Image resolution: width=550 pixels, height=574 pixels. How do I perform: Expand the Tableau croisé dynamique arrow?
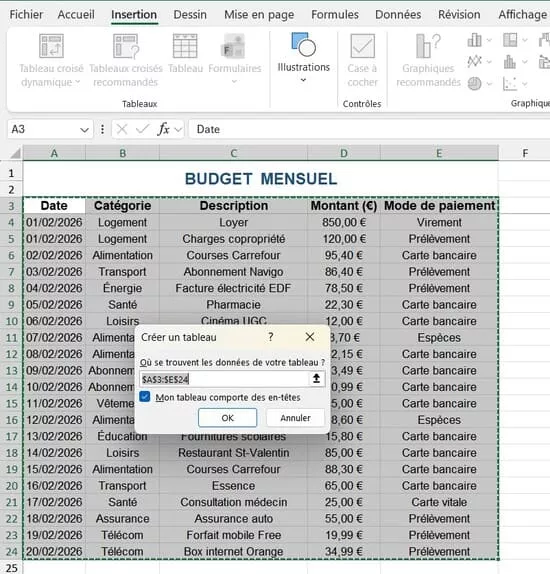[x=78, y=82]
